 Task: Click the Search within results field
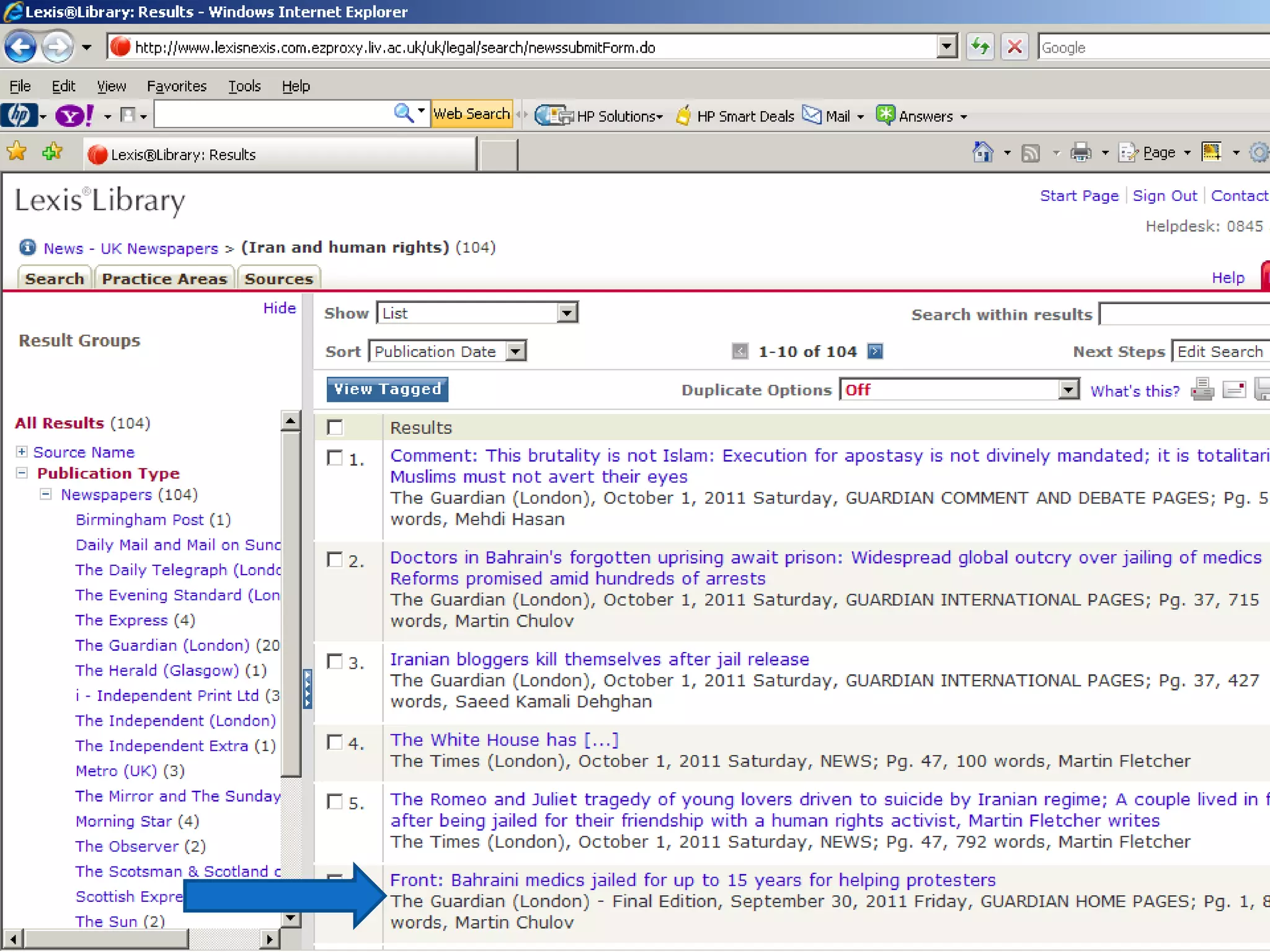pos(1184,314)
